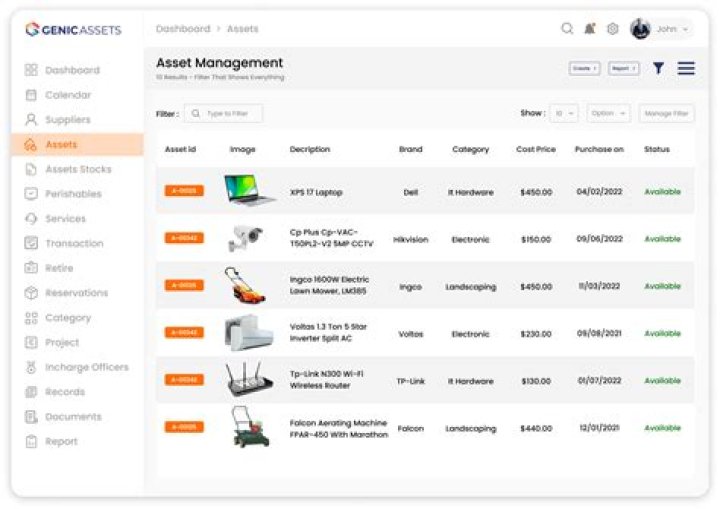Open Incharge Officers menu item
720x509 pixels.
[86, 367]
